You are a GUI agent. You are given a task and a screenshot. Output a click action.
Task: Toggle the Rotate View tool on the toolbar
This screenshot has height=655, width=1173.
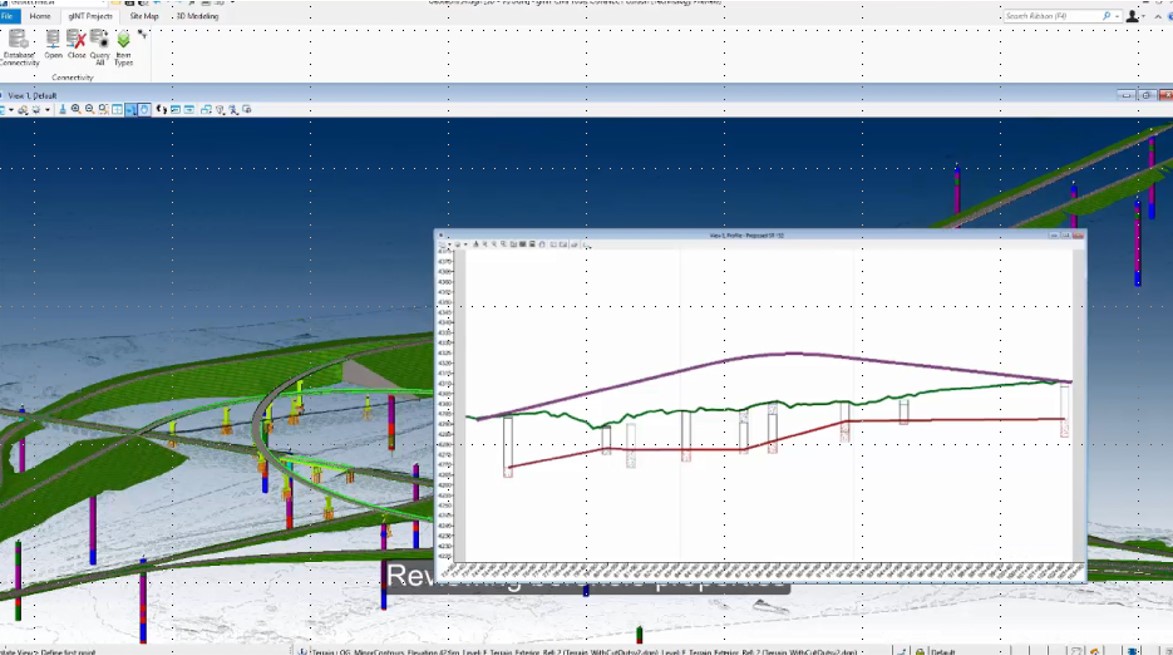(131, 108)
